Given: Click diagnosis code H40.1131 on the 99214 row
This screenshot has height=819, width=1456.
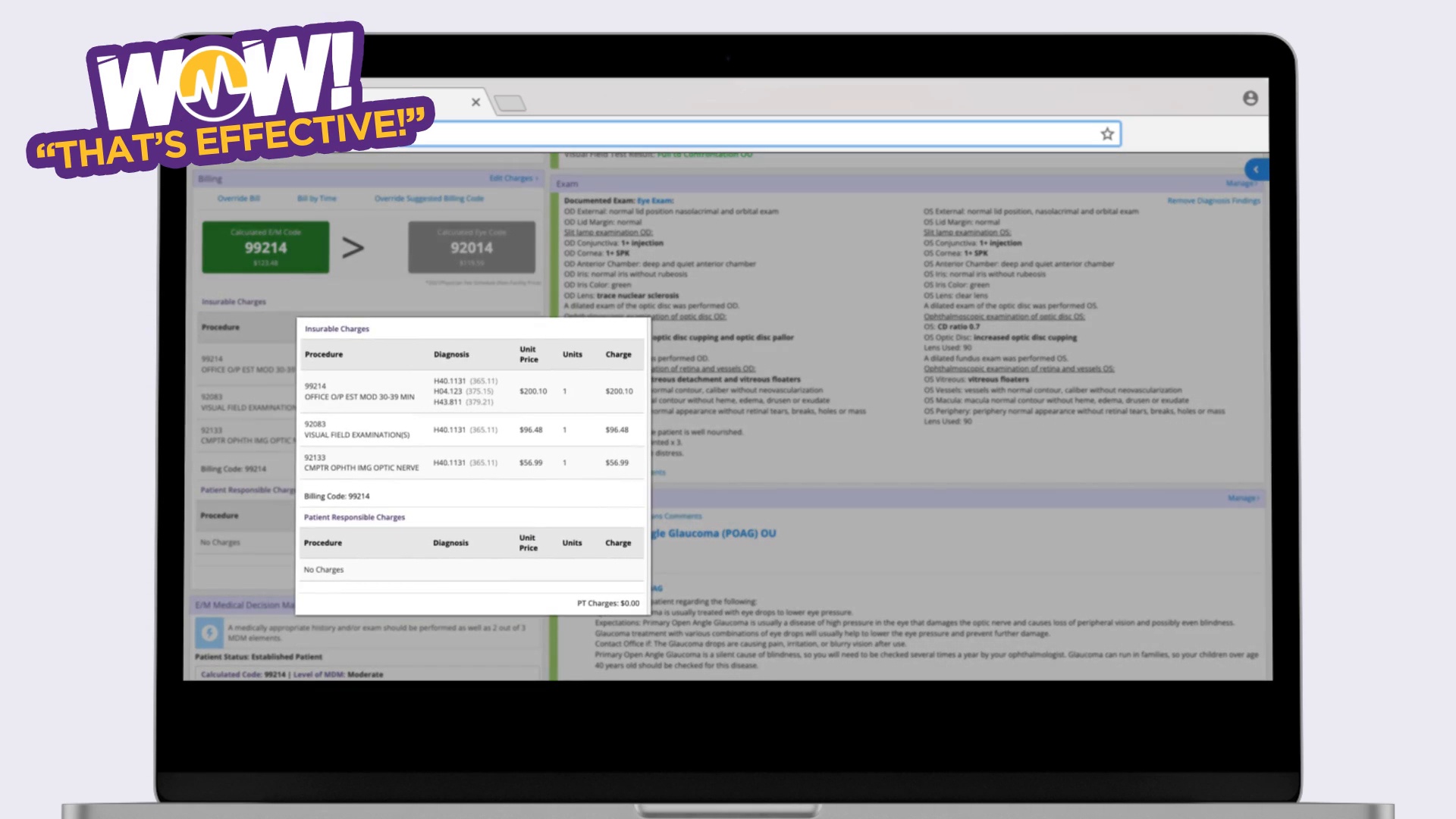Looking at the screenshot, I should coord(450,380).
